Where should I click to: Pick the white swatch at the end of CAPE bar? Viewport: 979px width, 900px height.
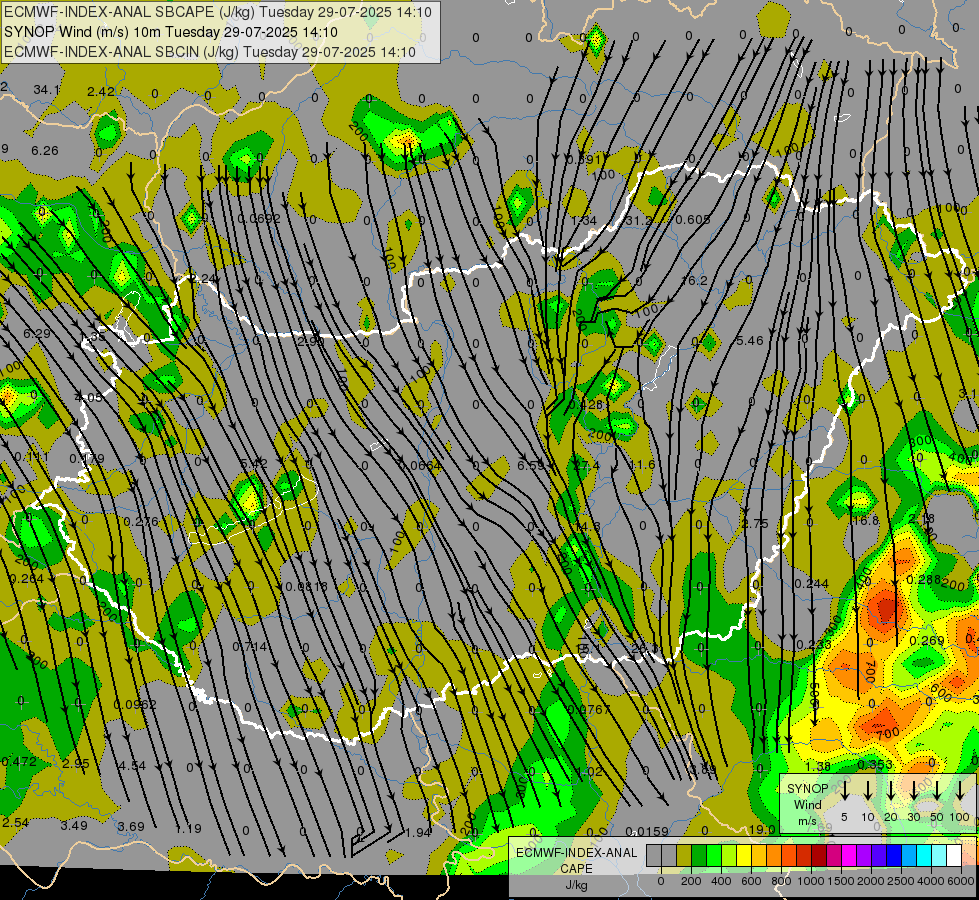pos(953,855)
